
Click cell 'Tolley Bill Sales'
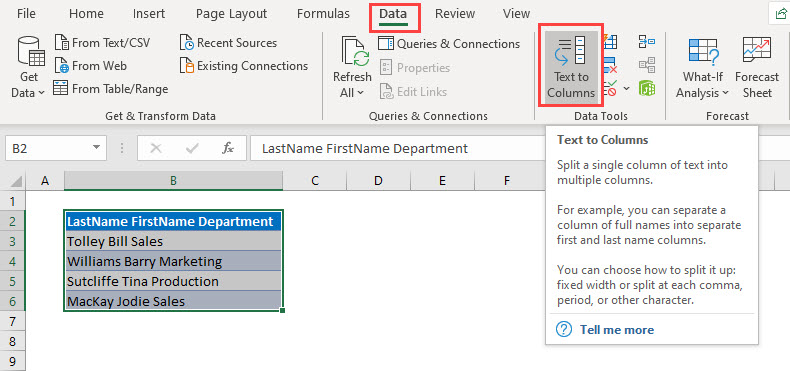point(173,241)
